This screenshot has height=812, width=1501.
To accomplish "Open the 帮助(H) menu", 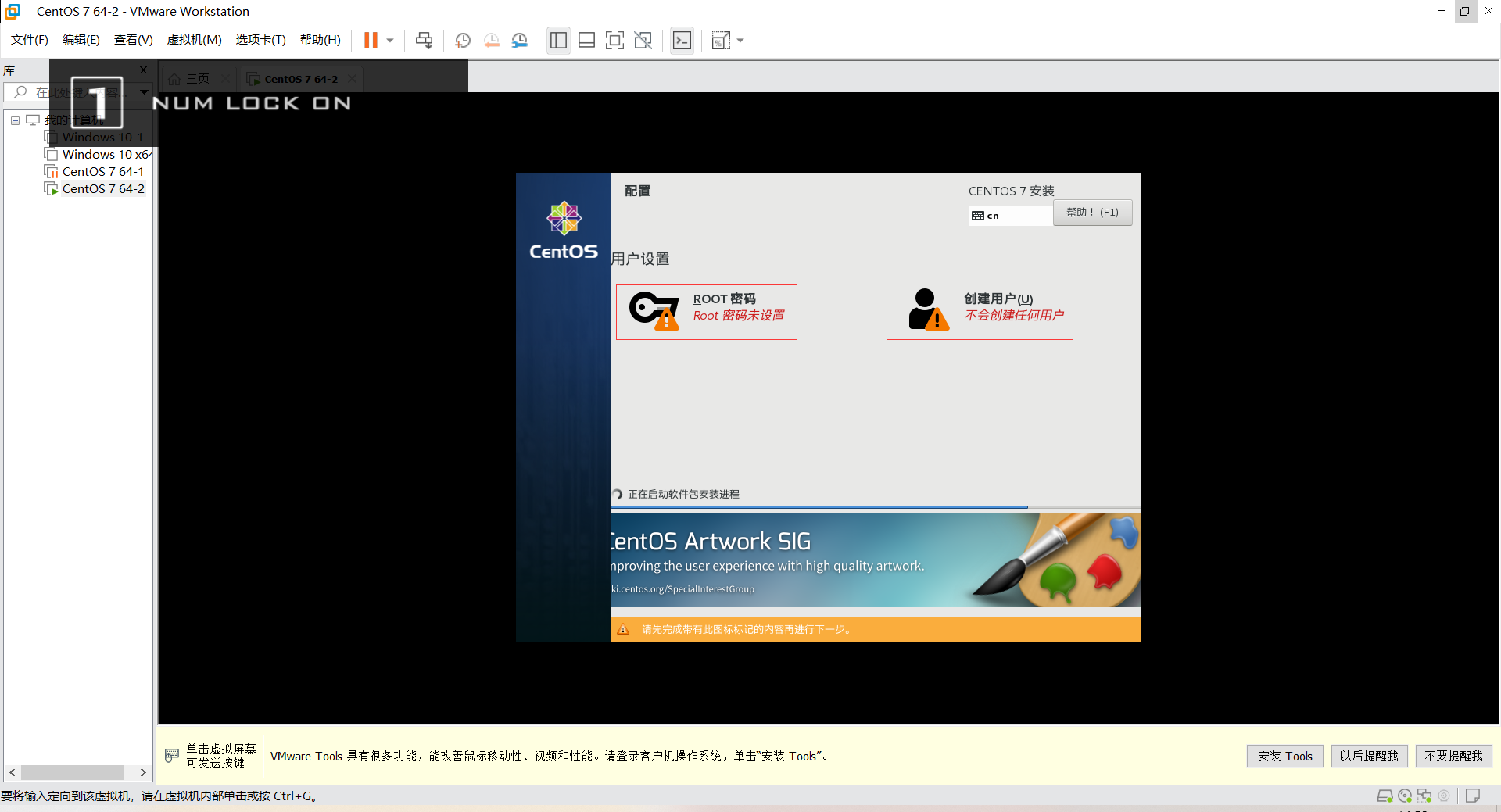I will point(321,40).
